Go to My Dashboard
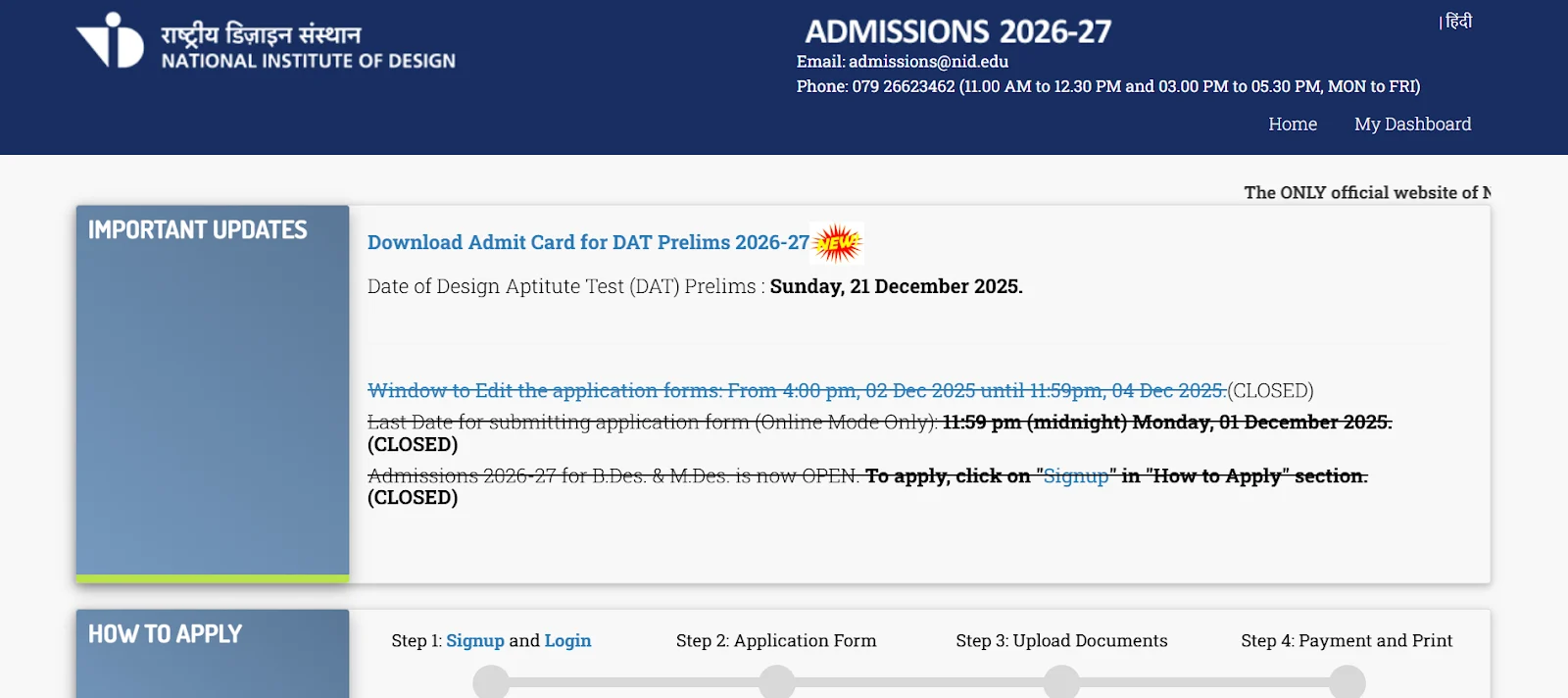This screenshot has height=698, width=1568. 1412,125
